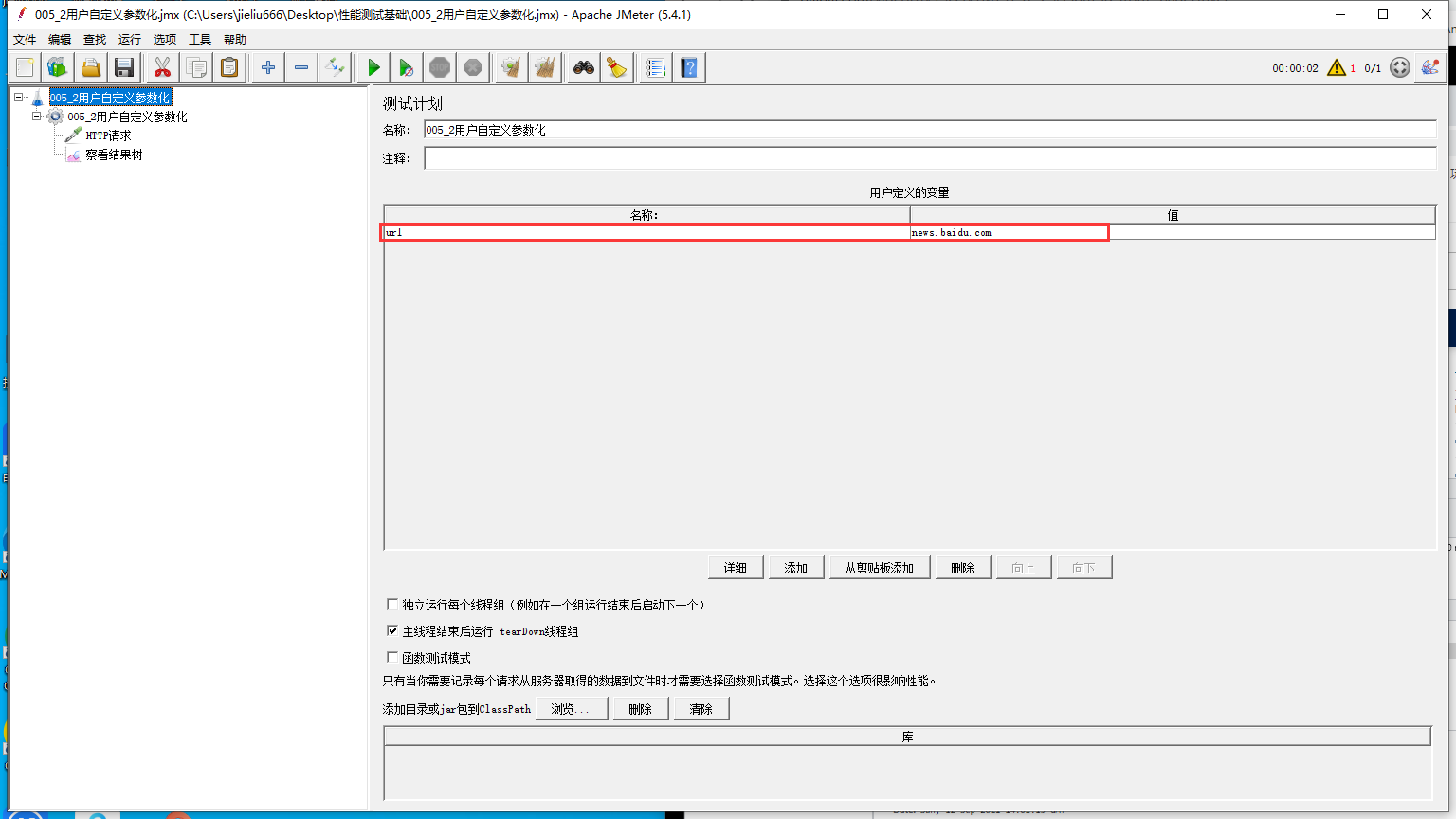The height and width of the screenshot is (819, 1456).
Task: Reset search with yellow brush icon
Action: tap(617, 67)
